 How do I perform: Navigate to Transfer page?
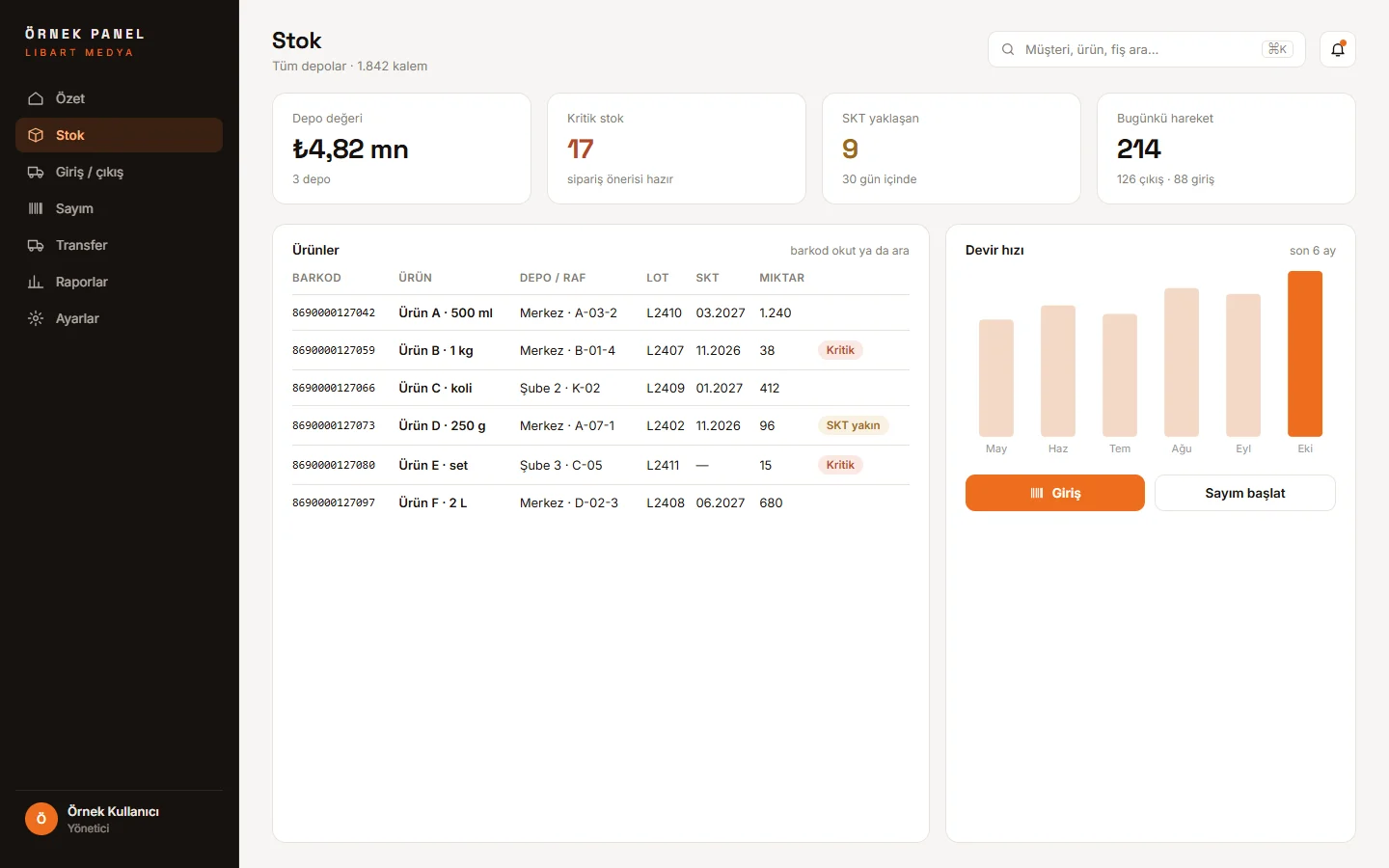(x=119, y=245)
